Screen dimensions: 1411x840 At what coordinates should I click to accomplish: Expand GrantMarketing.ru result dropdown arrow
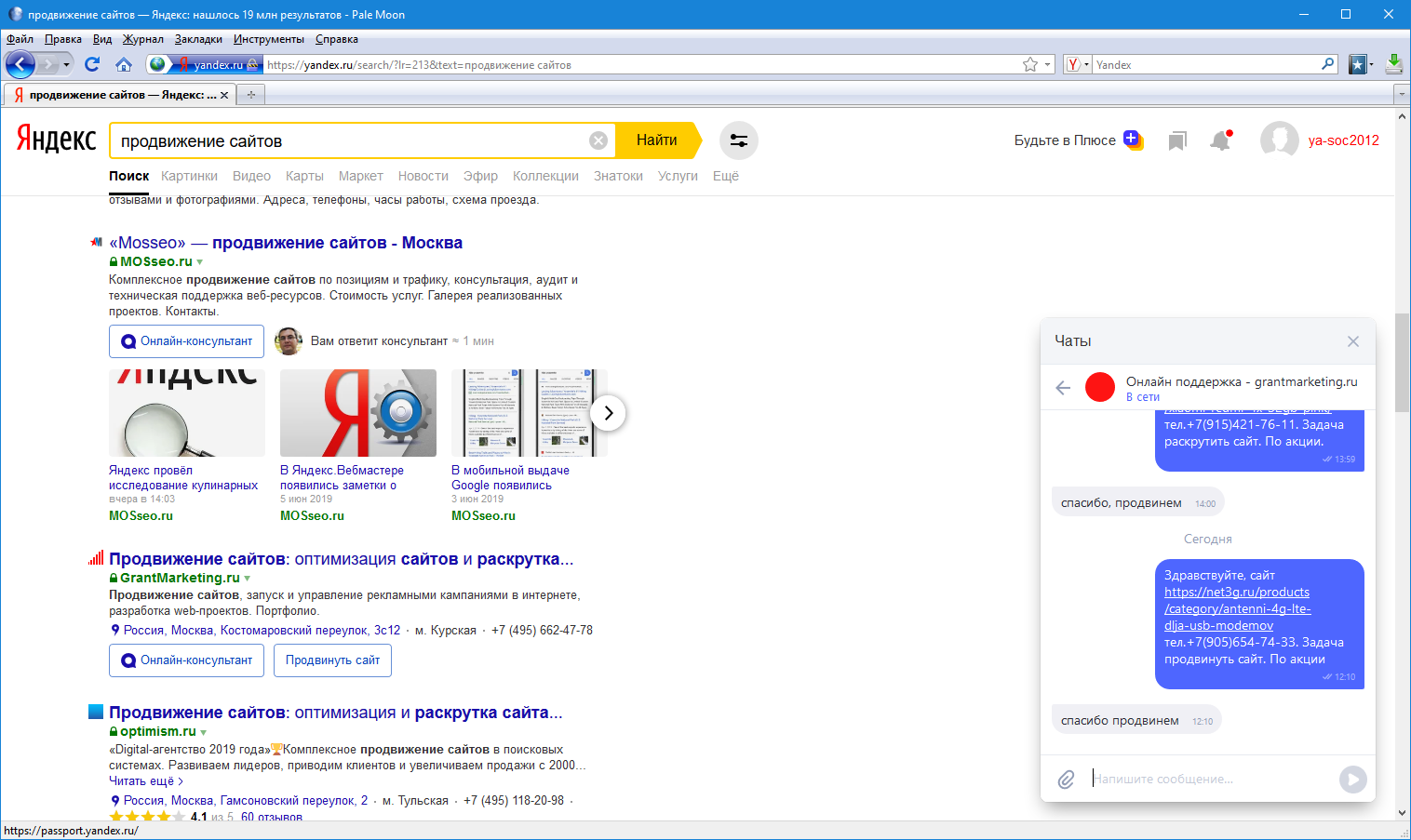[248, 579]
